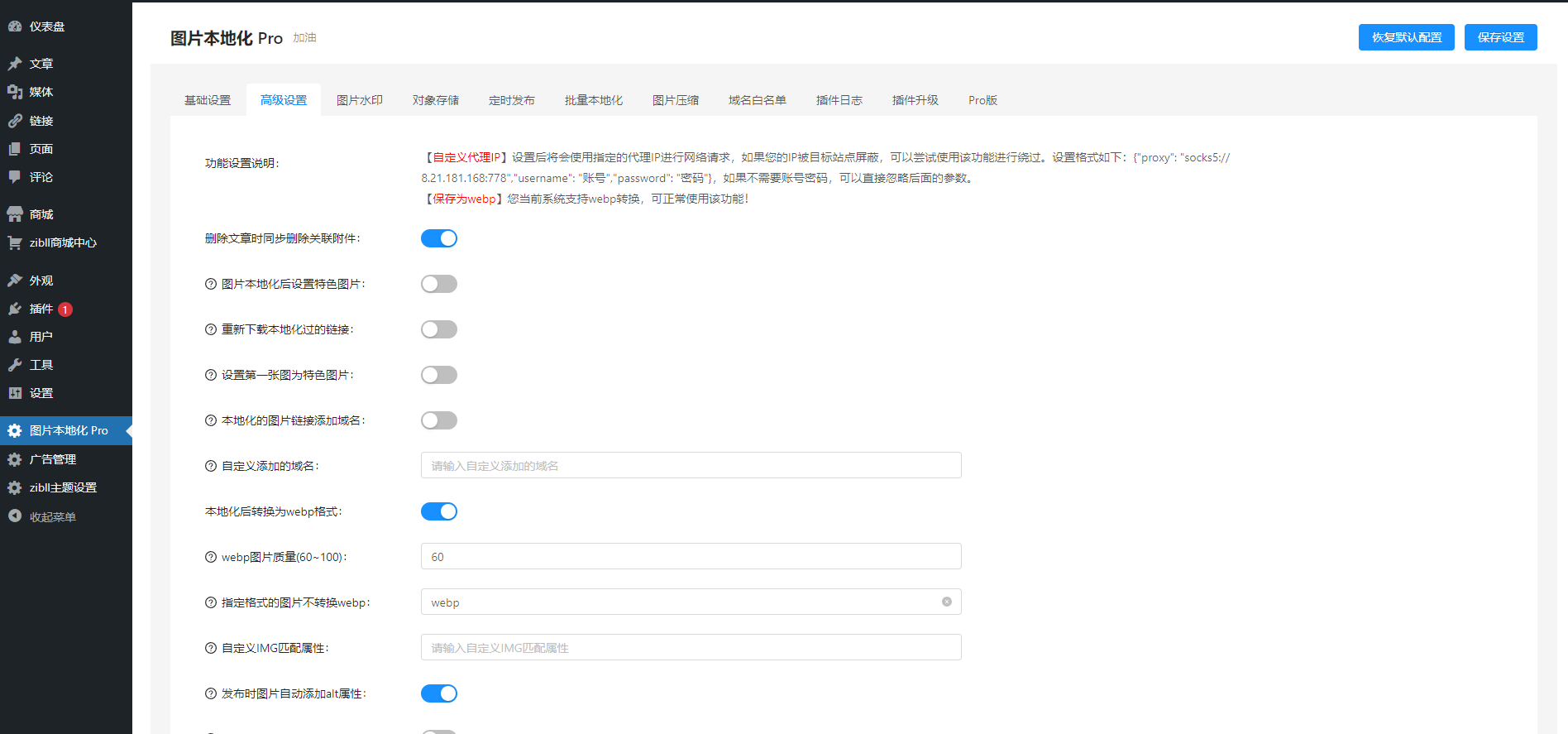Click the 恢复默认配置 button

coord(1407,37)
